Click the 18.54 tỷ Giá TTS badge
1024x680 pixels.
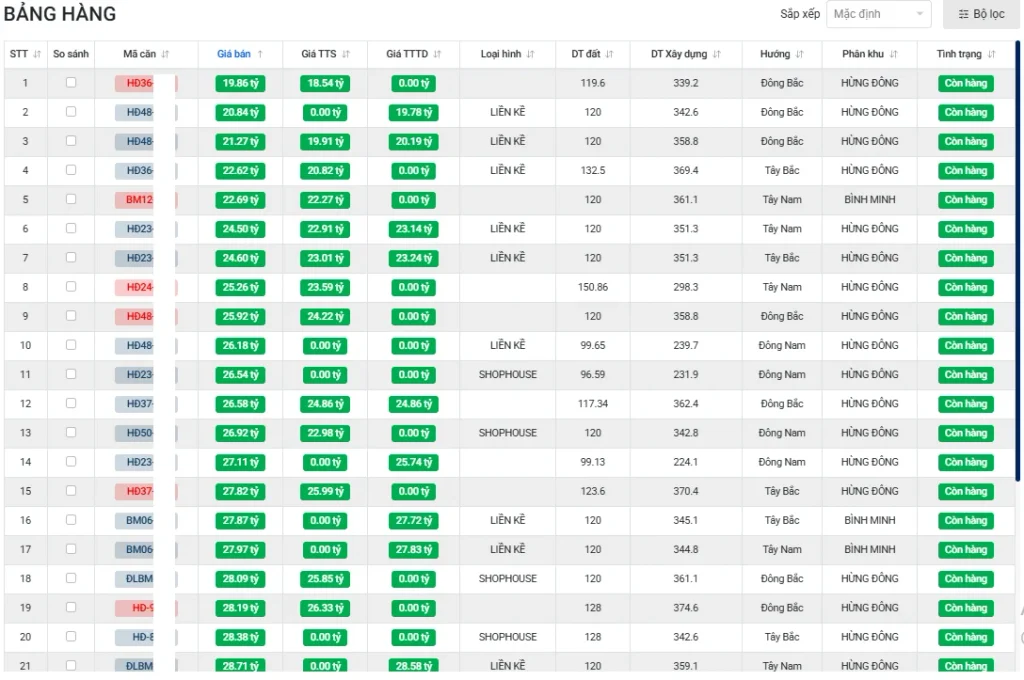325,84
